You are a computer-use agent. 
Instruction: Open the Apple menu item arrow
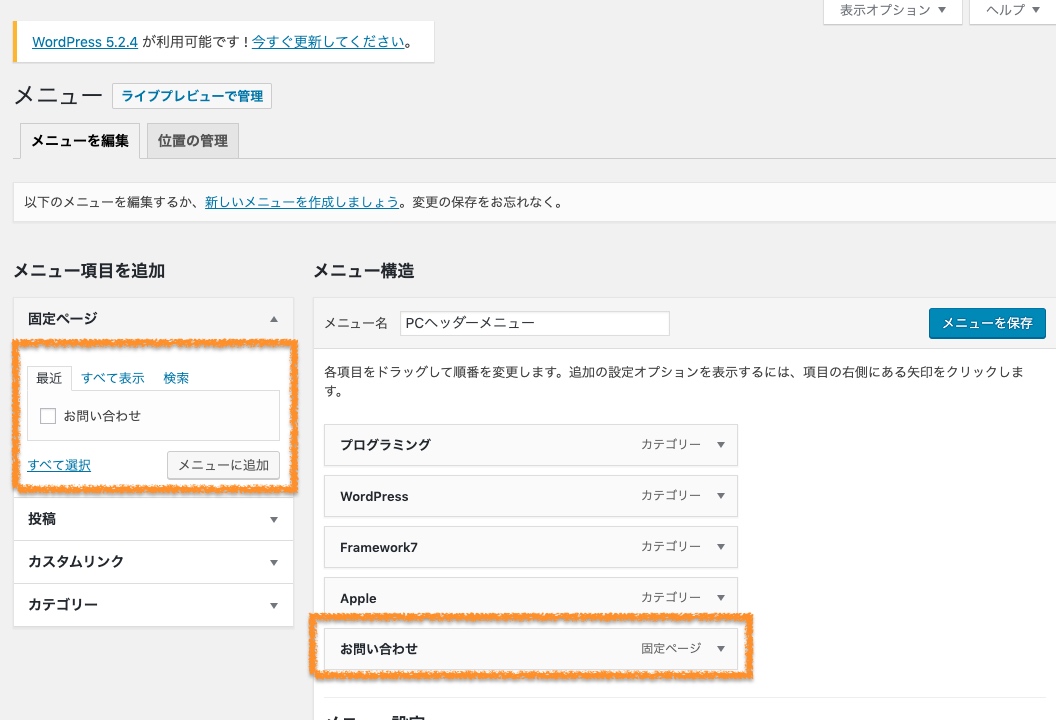point(720,598)
